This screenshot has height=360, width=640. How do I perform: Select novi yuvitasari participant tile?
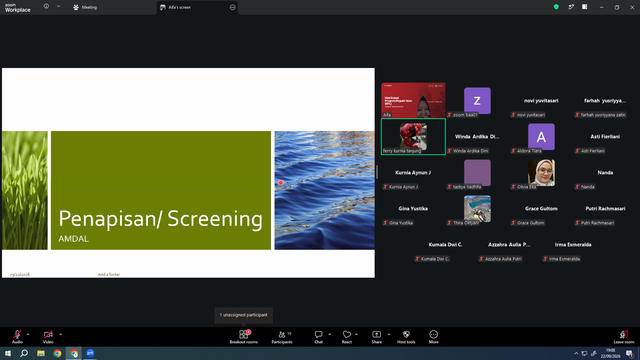click(x=541, y=101)
